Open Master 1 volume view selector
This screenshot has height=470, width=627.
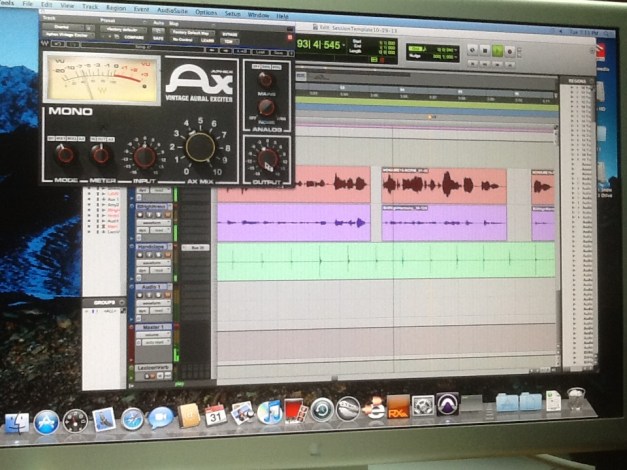click(x=154, y=334)
